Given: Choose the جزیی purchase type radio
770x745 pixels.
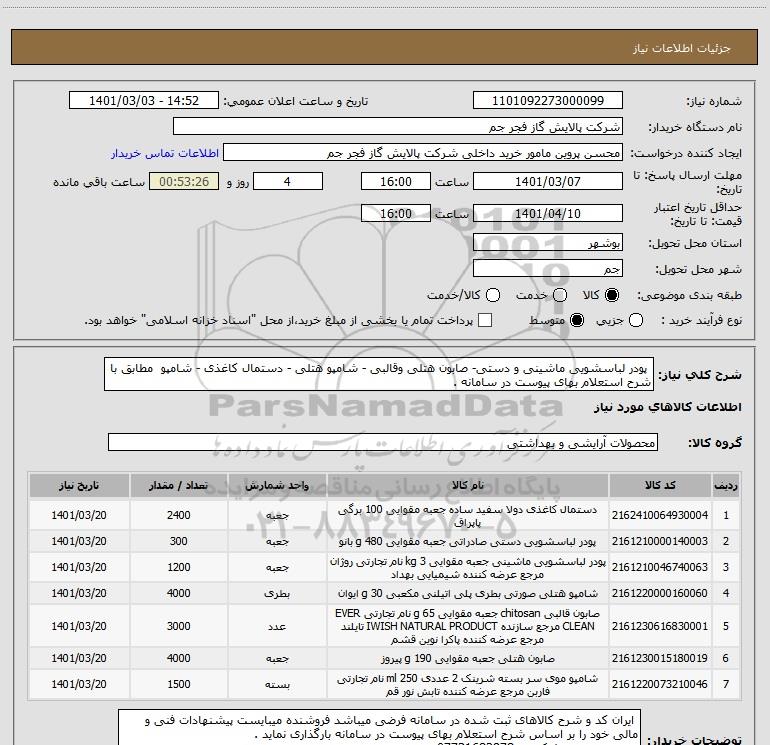Looking at the screenshot, I should point(636,320).
